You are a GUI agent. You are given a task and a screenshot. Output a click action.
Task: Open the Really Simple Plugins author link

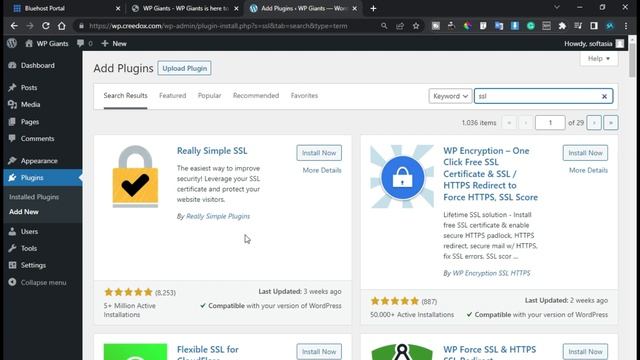pyautogui.click(x=218, y=216)
